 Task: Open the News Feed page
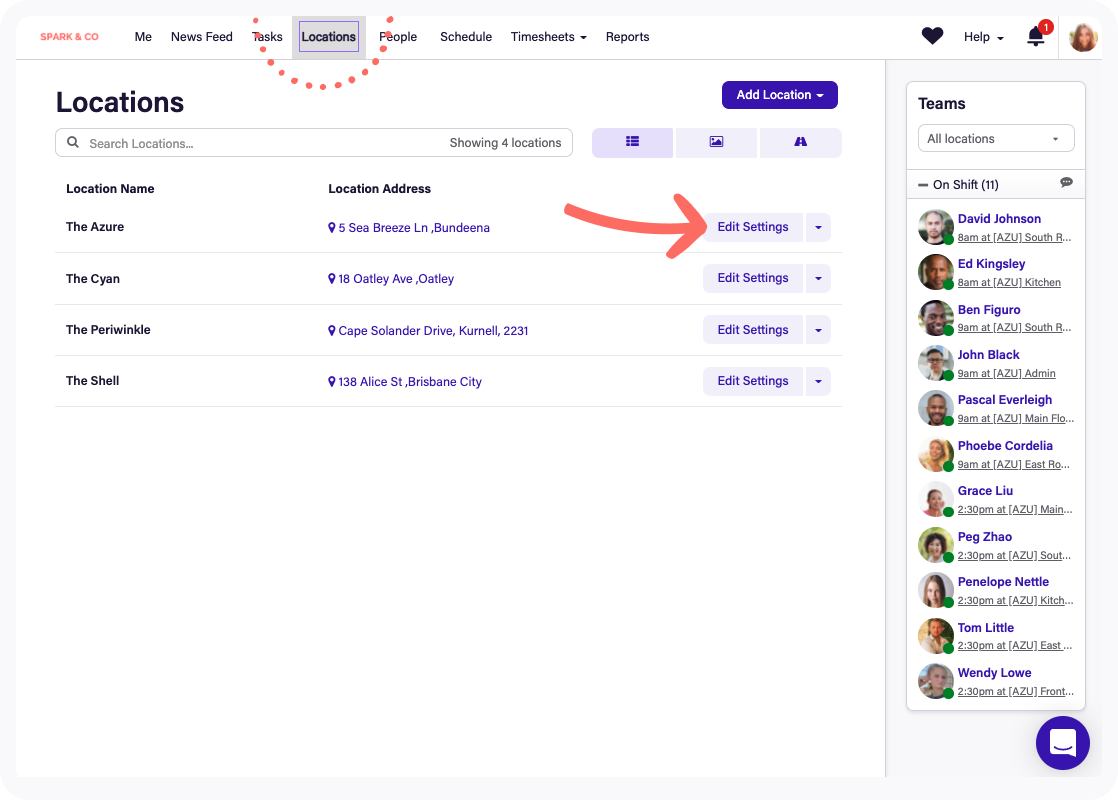point(201,37)
